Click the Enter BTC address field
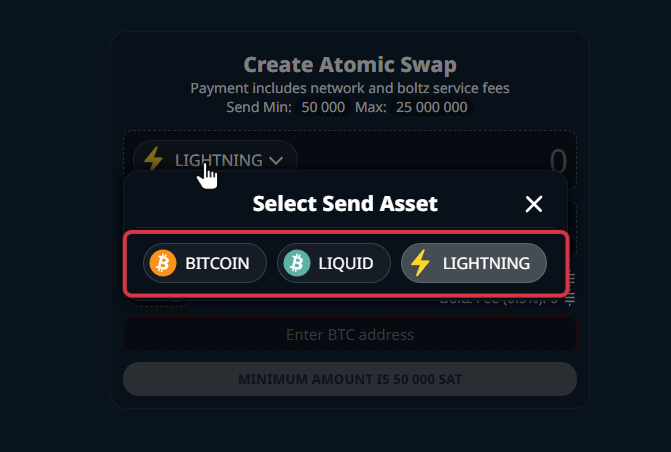The height and width of the screenshot is (452, 671). [349, 334]
